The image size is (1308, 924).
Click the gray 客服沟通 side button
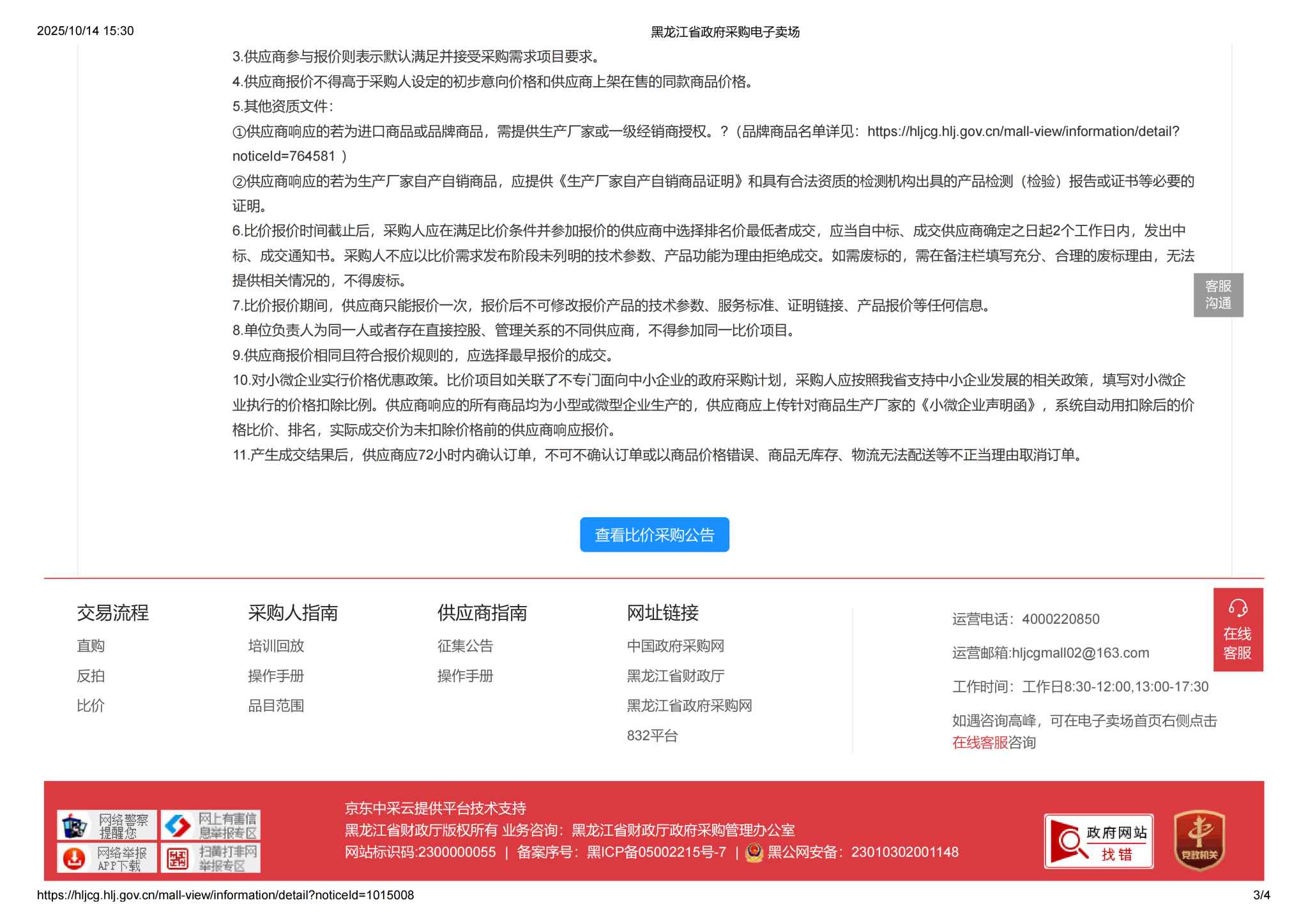click(x=1217, y=294)
